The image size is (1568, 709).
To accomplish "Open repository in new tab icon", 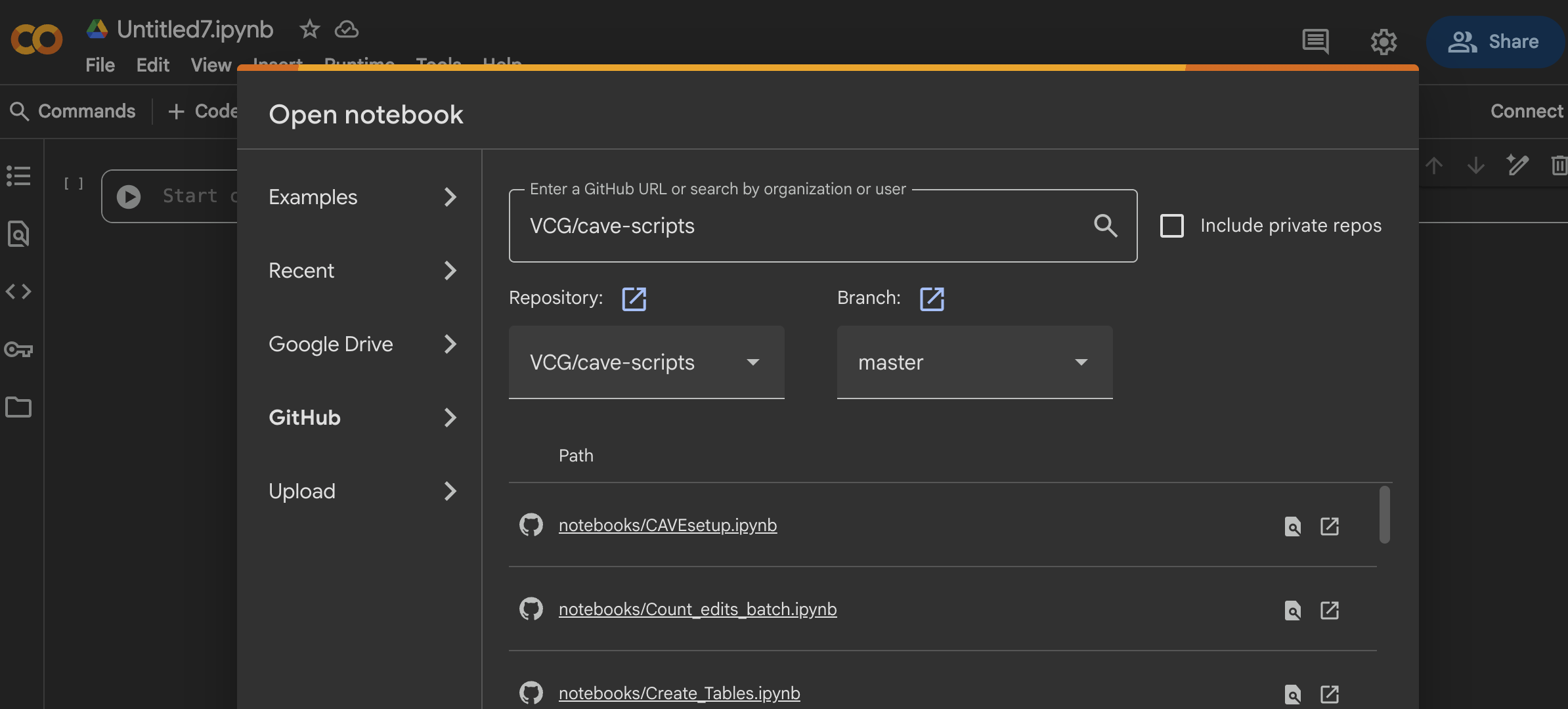I will click(634, 299).
